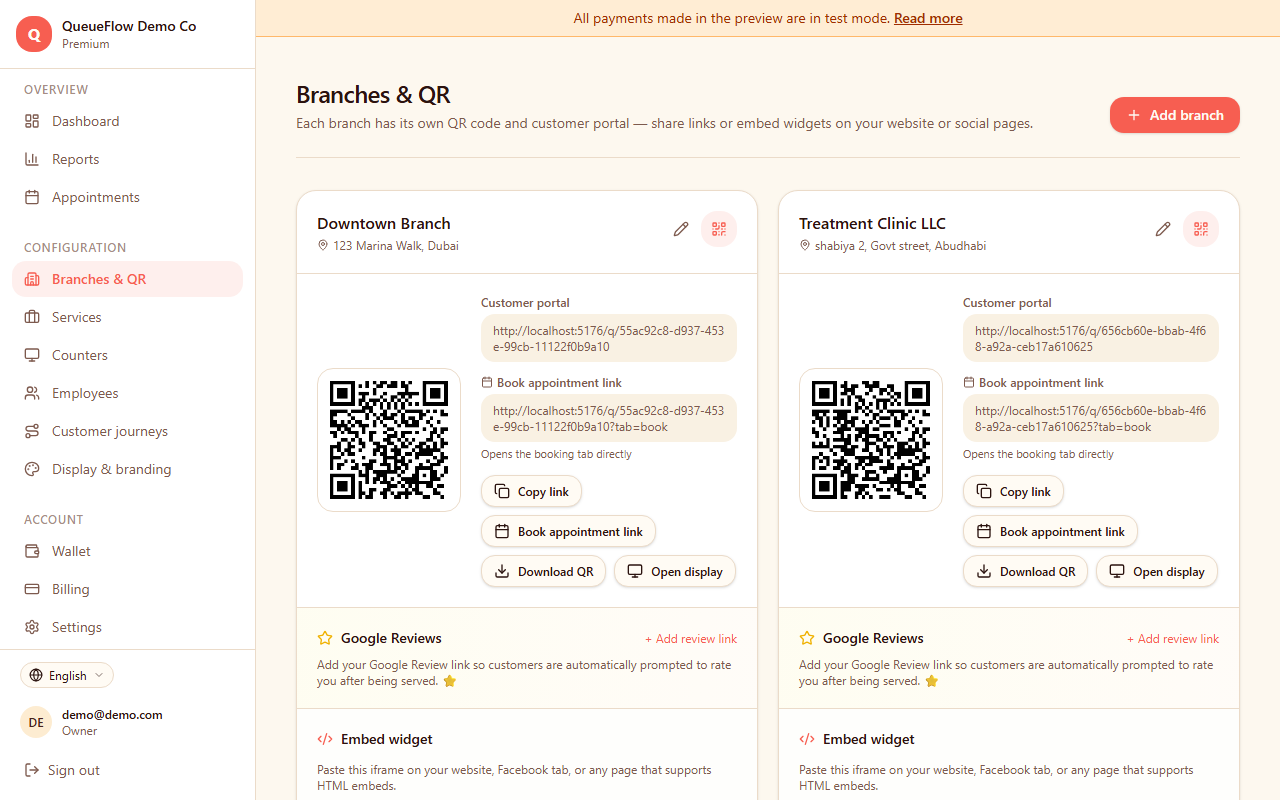Sign out of the account
Screen dimensions: 1280x800
pos(62,770)
